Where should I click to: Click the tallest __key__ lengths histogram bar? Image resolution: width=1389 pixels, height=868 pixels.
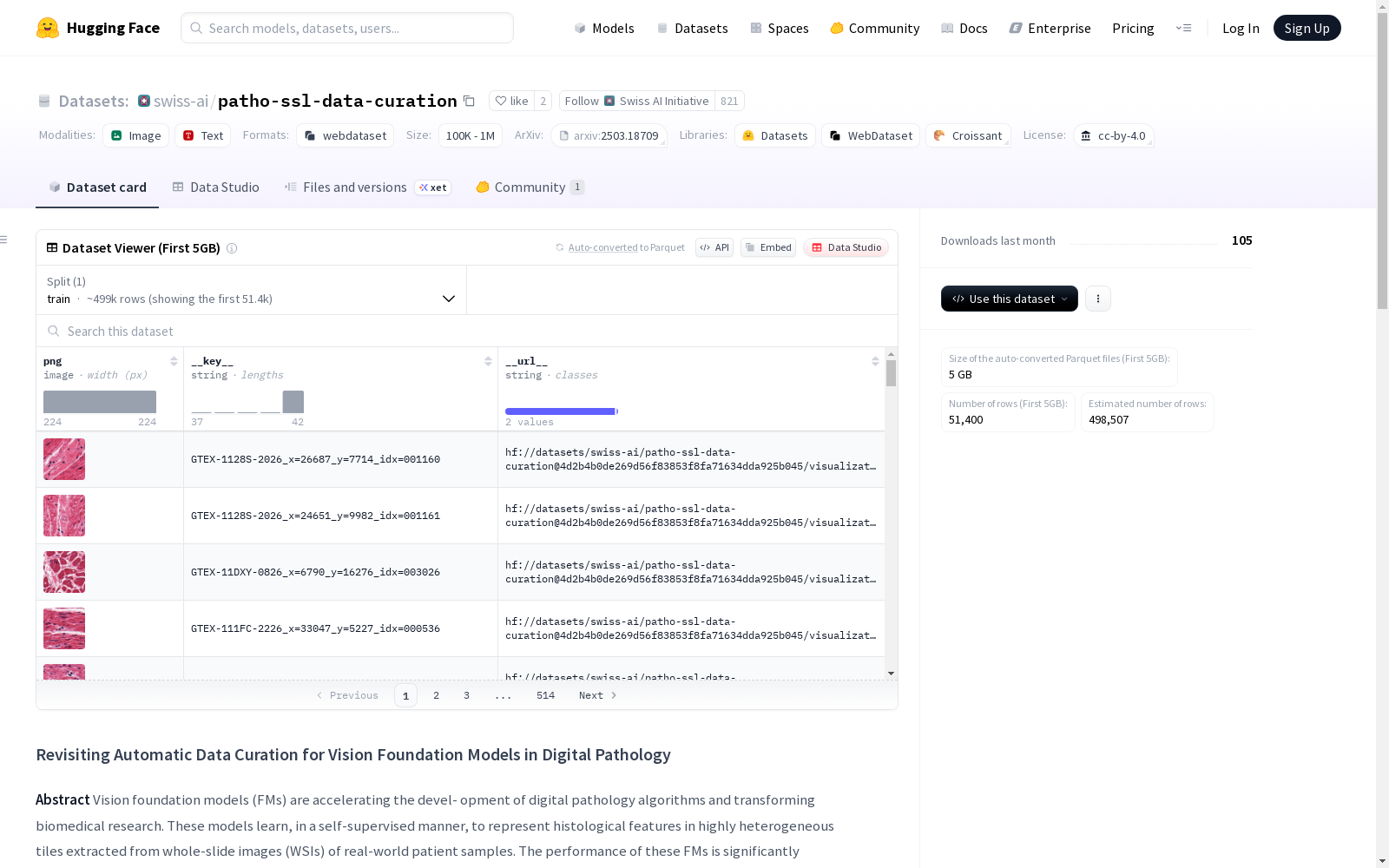coord(293,402)
